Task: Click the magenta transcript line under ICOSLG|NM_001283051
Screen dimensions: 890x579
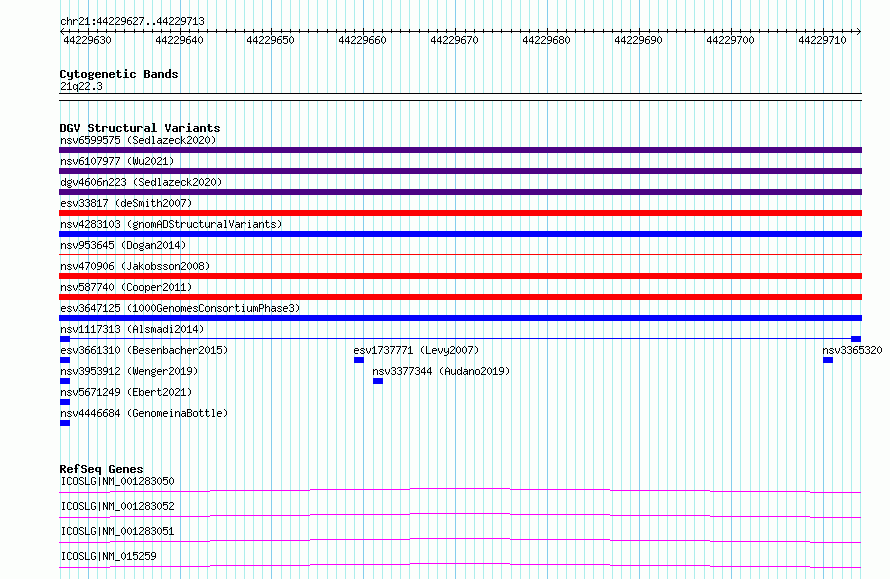Action: (x=460, y=540)
